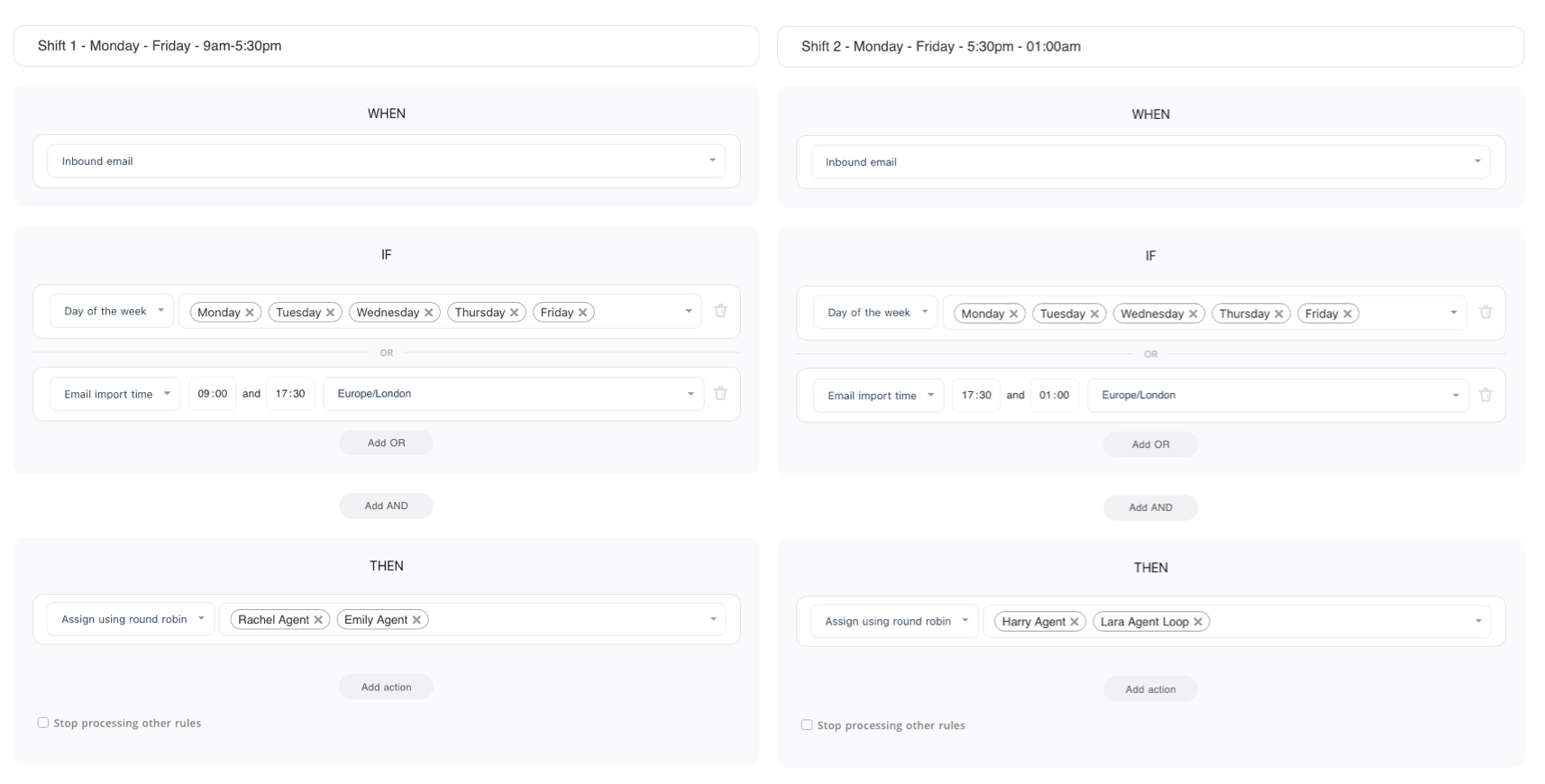The height and width of the screenshot is (784, 1545).
Task: Remove Rachel Agent from Shift 1 assignment
Action: coord(318,620)
